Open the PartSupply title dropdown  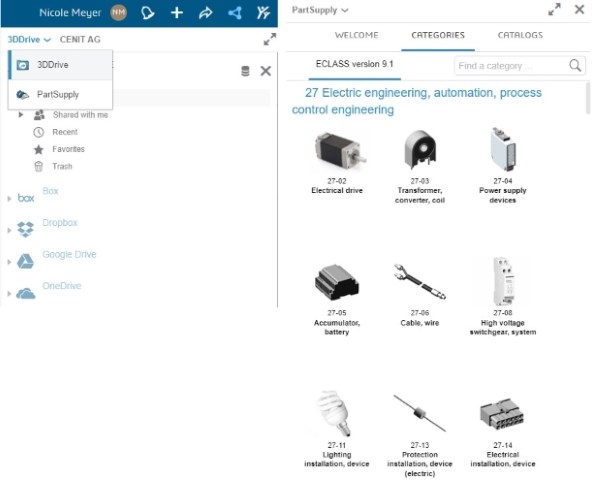[x=320, y=10]
